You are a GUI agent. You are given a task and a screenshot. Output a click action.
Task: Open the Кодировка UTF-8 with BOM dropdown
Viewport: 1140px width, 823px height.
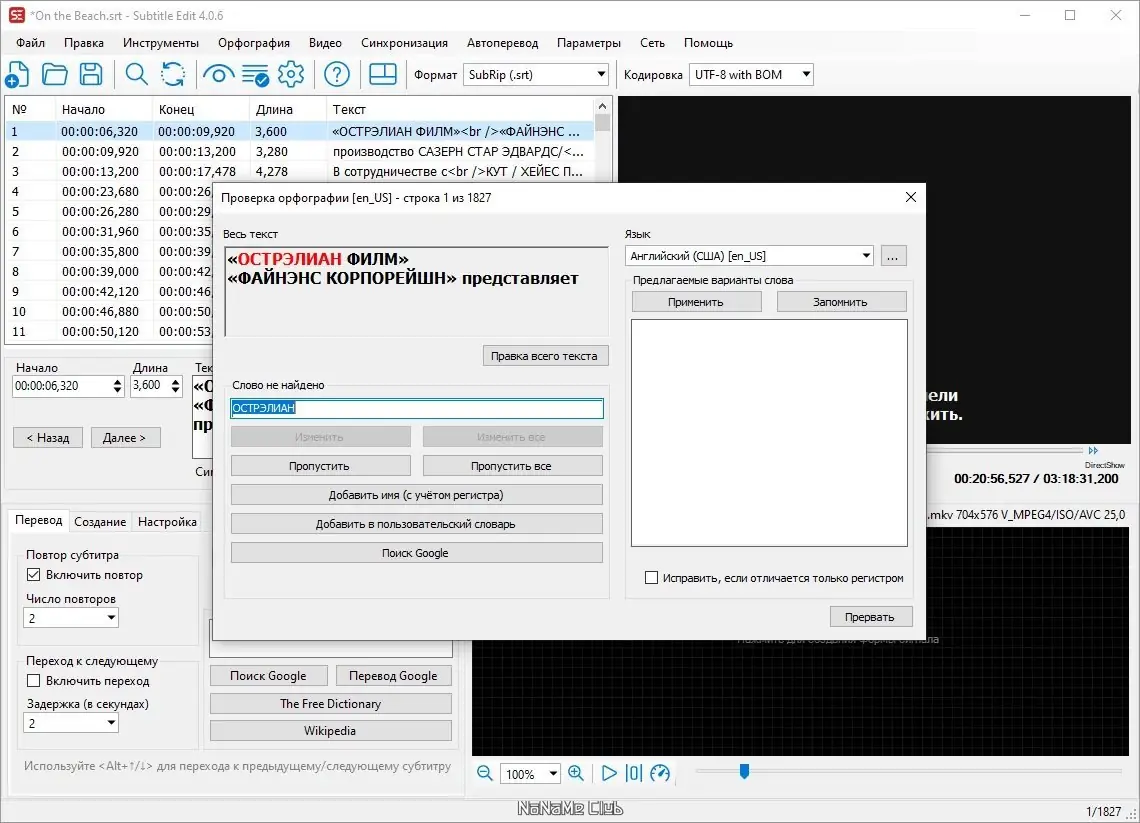coord(751,75)
